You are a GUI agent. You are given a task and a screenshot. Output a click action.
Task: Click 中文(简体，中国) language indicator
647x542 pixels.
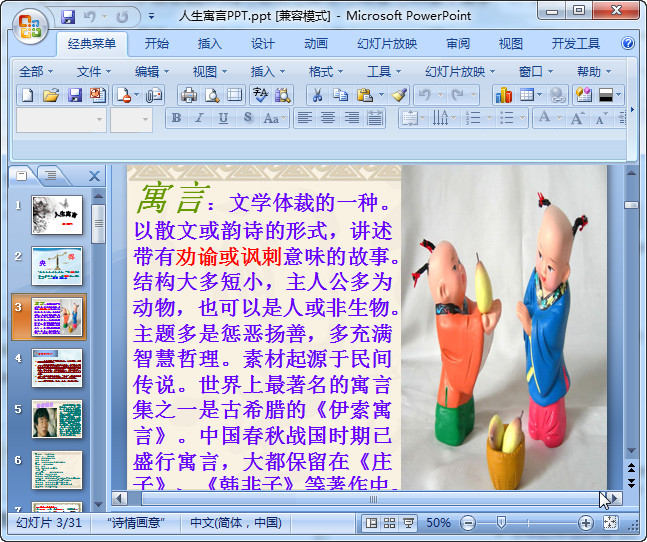pos(236,523)
